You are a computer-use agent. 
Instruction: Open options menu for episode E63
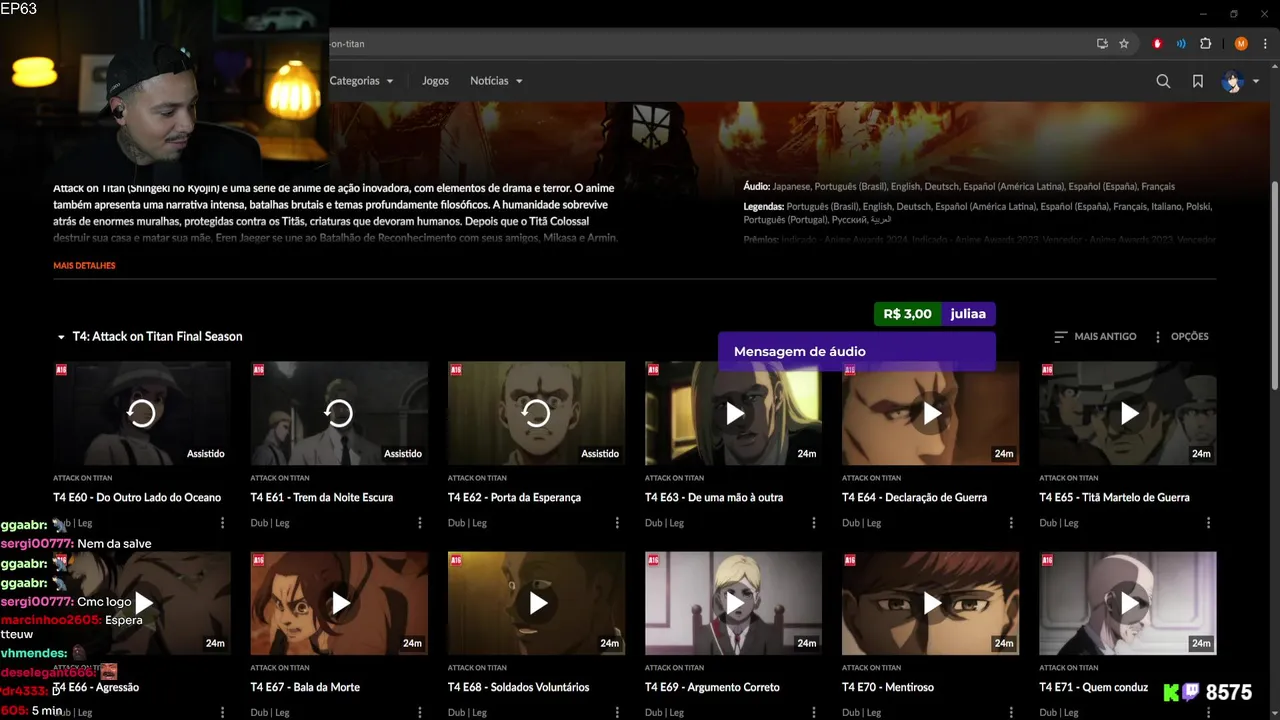tap(813, 523)
